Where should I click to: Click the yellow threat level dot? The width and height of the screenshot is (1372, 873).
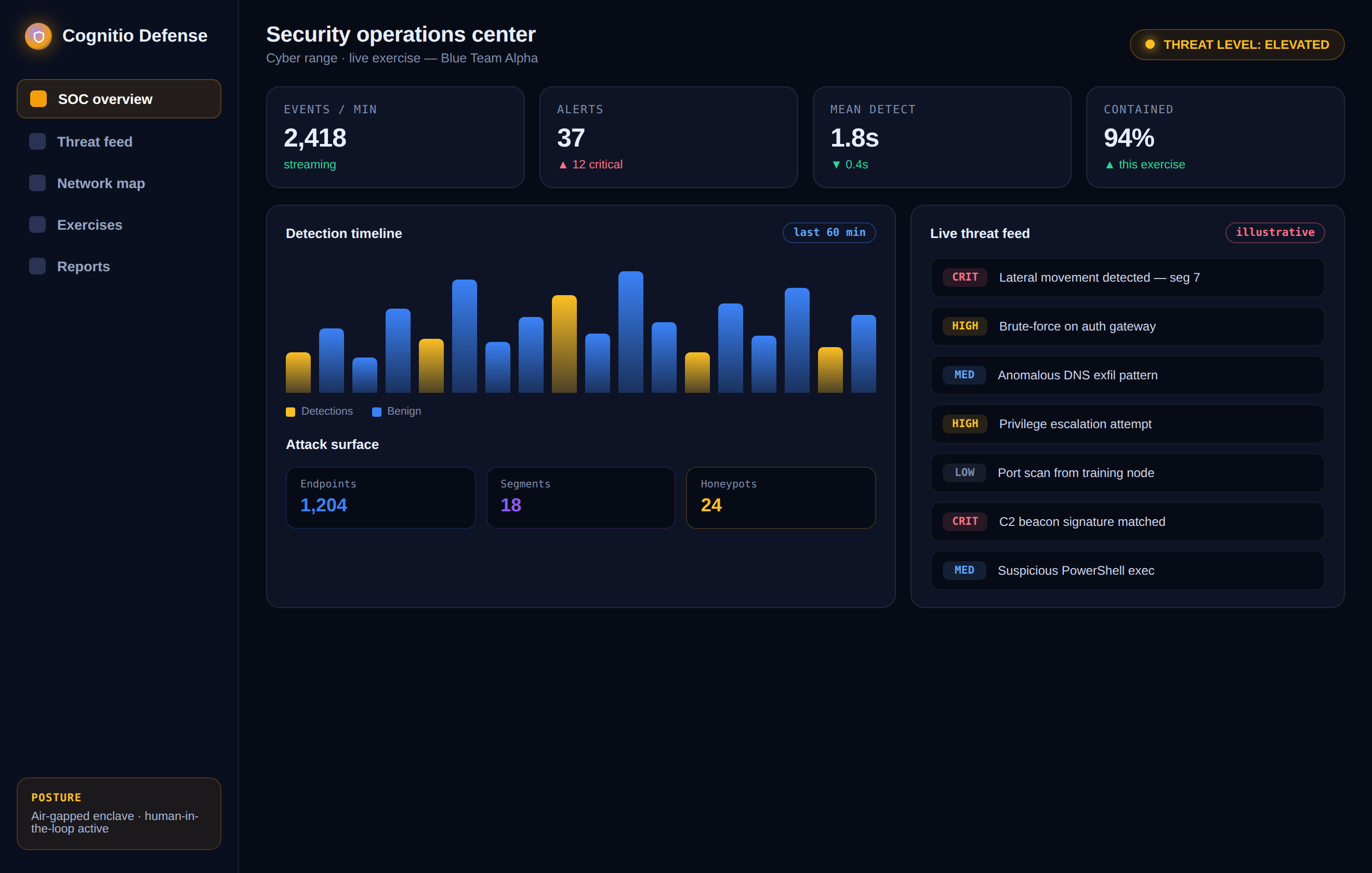(x=1150, y=45)
